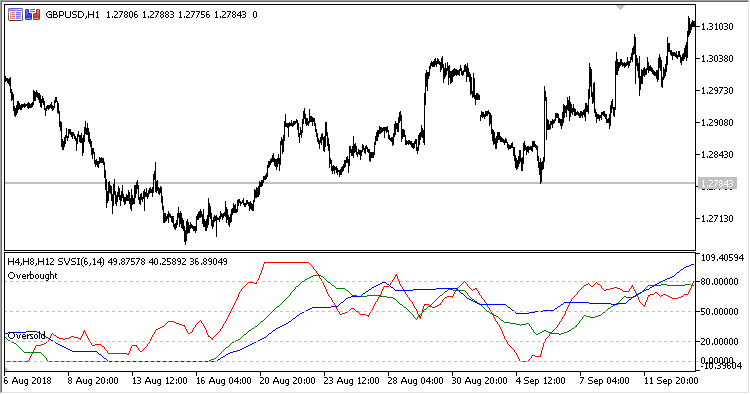The image size is (750, 394).
Task: Click the SVSI value 49.87578
Action: (x=127, y=262)
